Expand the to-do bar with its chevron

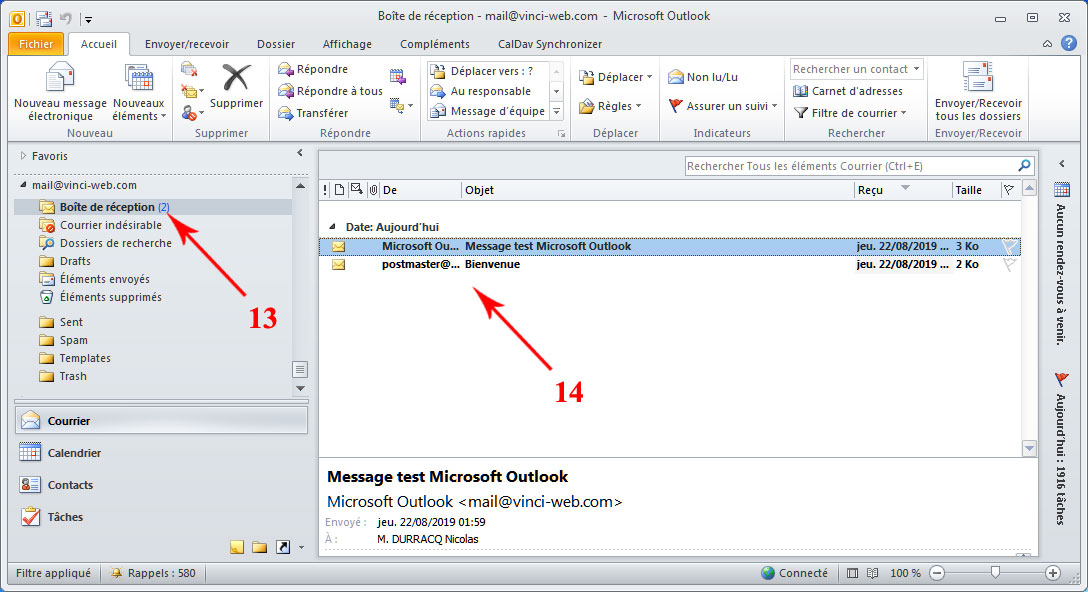(1062, 164)
